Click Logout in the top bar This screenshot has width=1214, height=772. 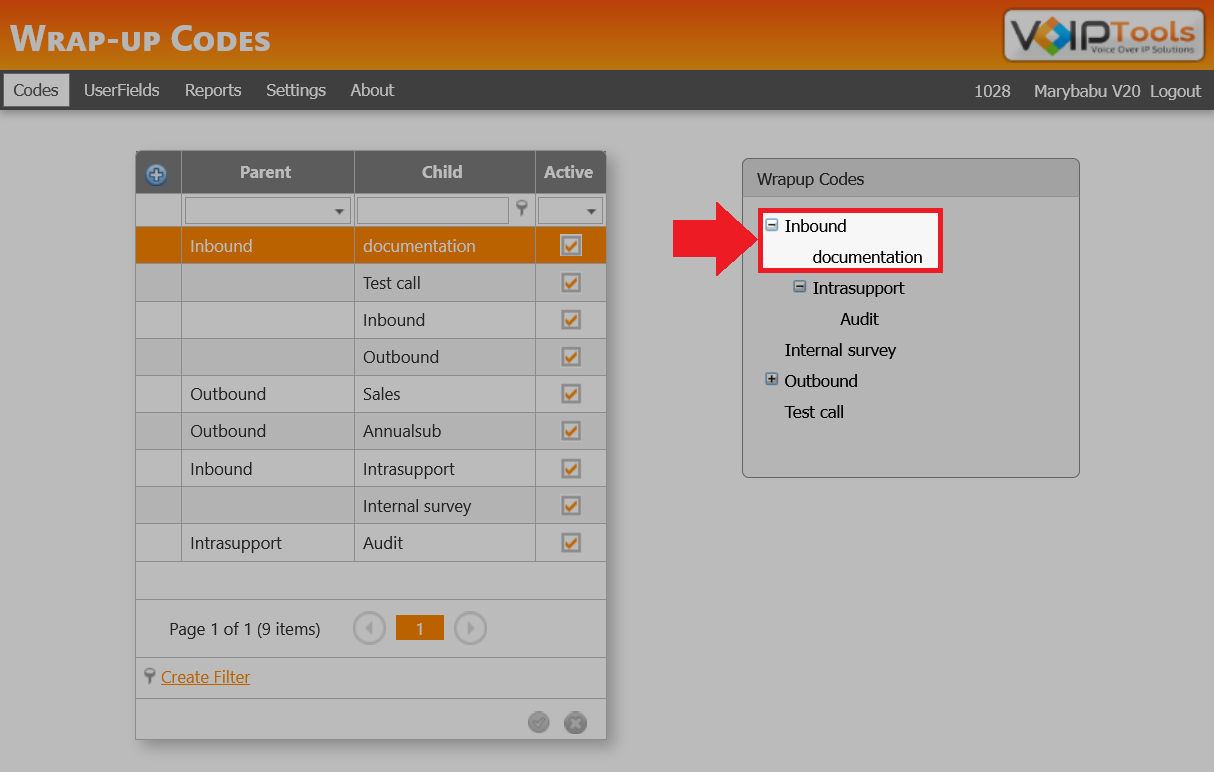pyautogui.click(x=1175, y=90)
